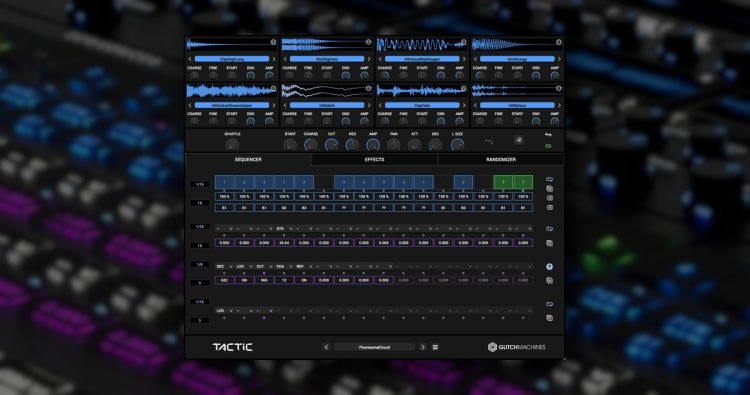The image size is (750, 395).
Task: Open the LOO dropdown in the bottom lane
Action: 224,311
